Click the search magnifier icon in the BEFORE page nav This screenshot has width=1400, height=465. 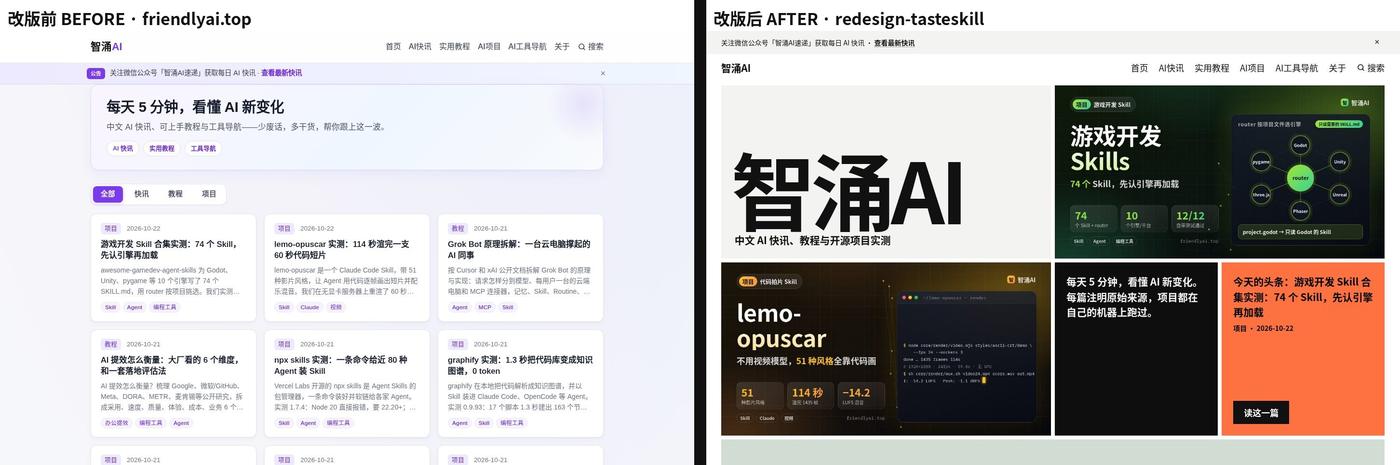point(582,46)
